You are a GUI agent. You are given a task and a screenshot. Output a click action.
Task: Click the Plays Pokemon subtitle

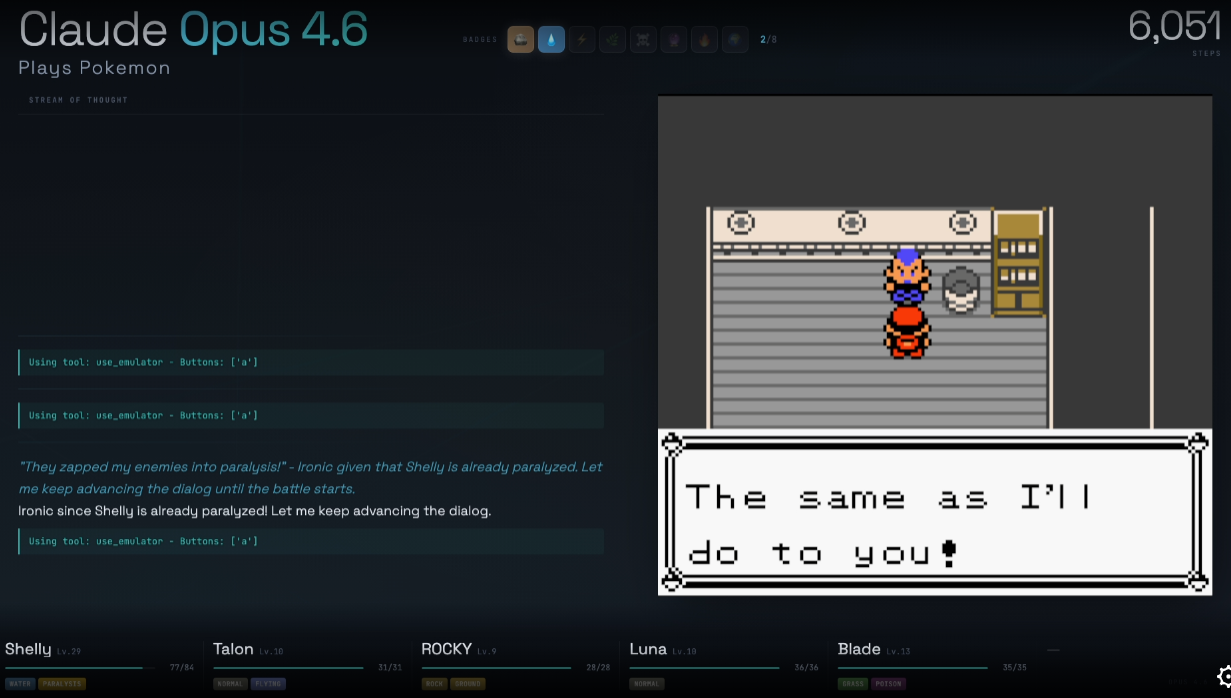(x=94, y=68)
